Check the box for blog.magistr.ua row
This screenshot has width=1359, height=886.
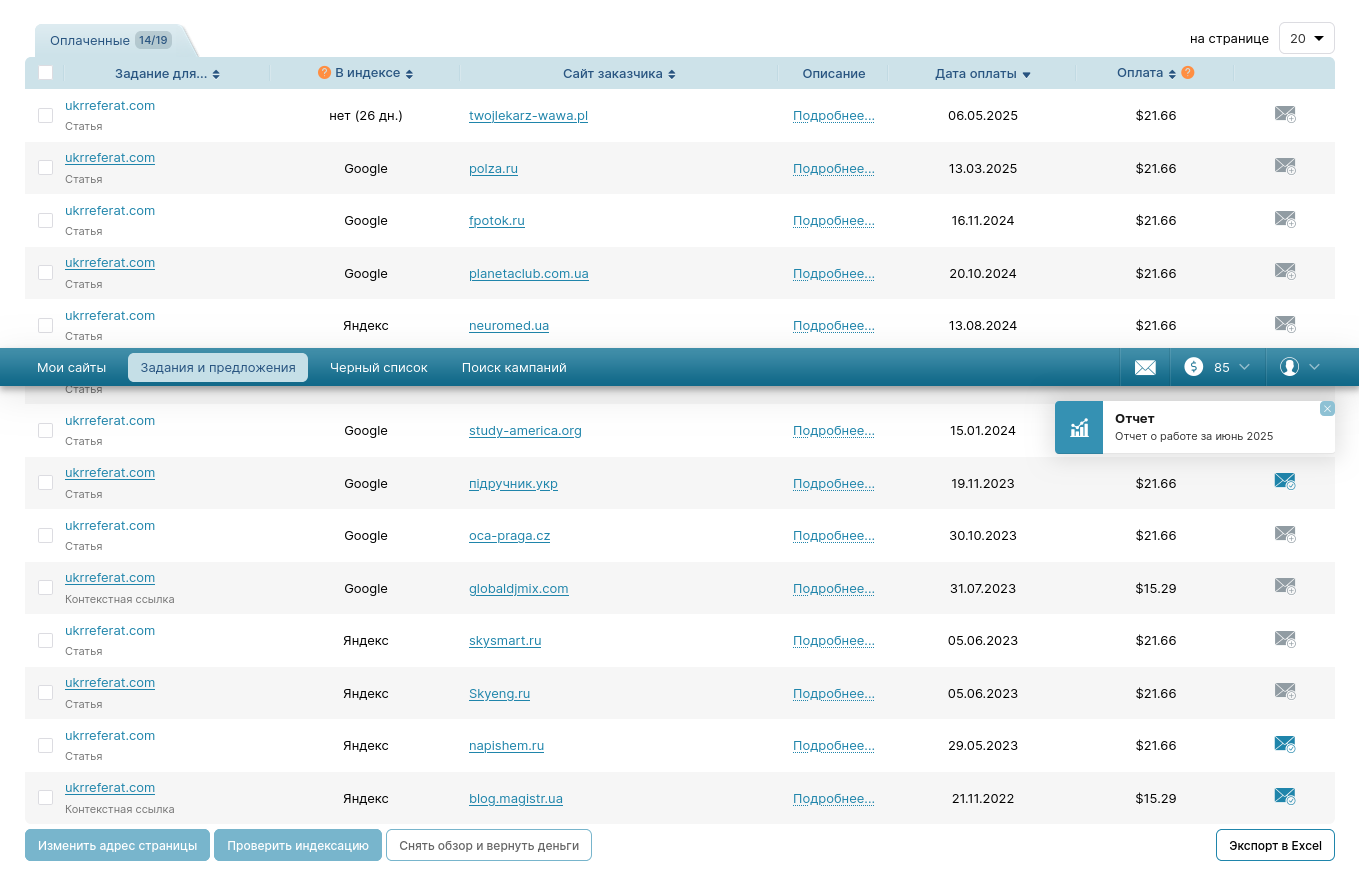click(45, 797)
